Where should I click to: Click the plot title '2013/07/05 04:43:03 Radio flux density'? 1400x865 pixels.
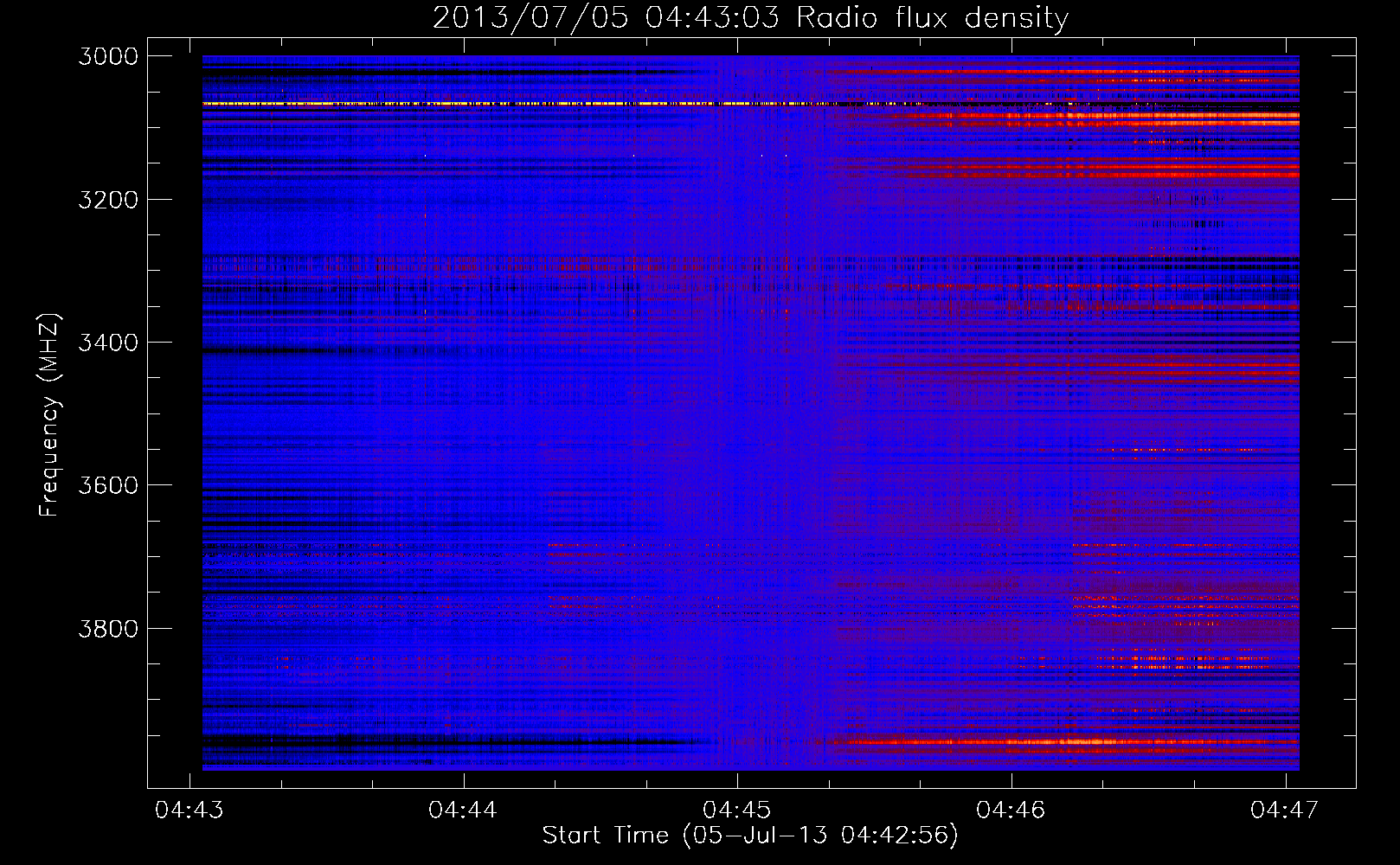[x=750, y=18]
